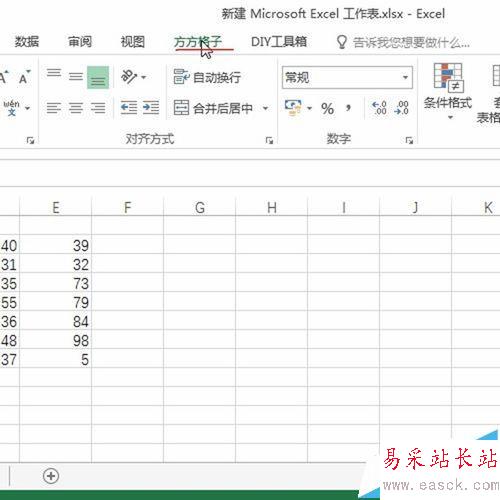This screenshot has width=500, height=500.
Task: Select column G header
Action: 200,207
